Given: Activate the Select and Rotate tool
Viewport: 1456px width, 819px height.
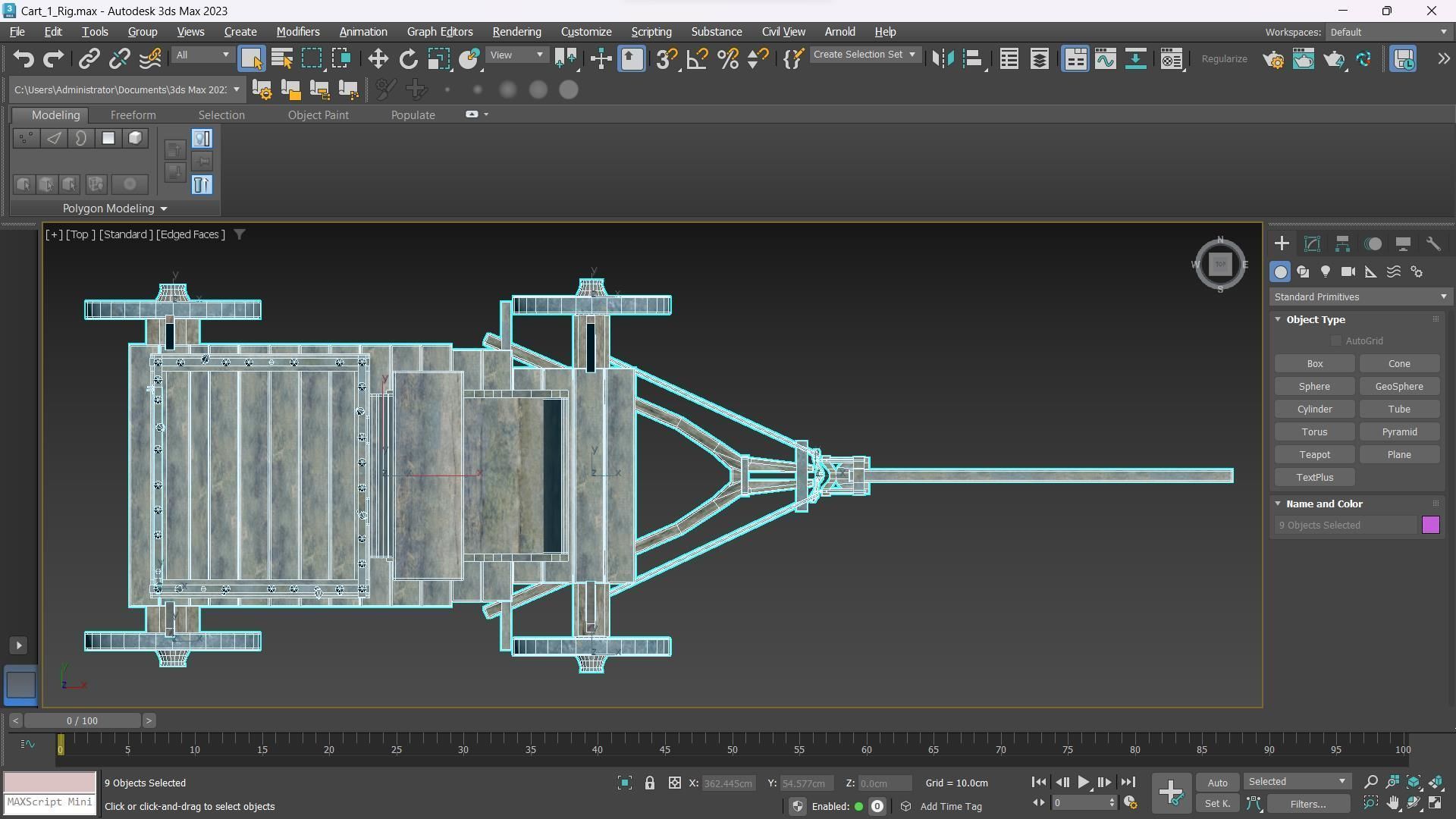Looking at the screenshot, I should pyautogui.click(x=408, y=59).
